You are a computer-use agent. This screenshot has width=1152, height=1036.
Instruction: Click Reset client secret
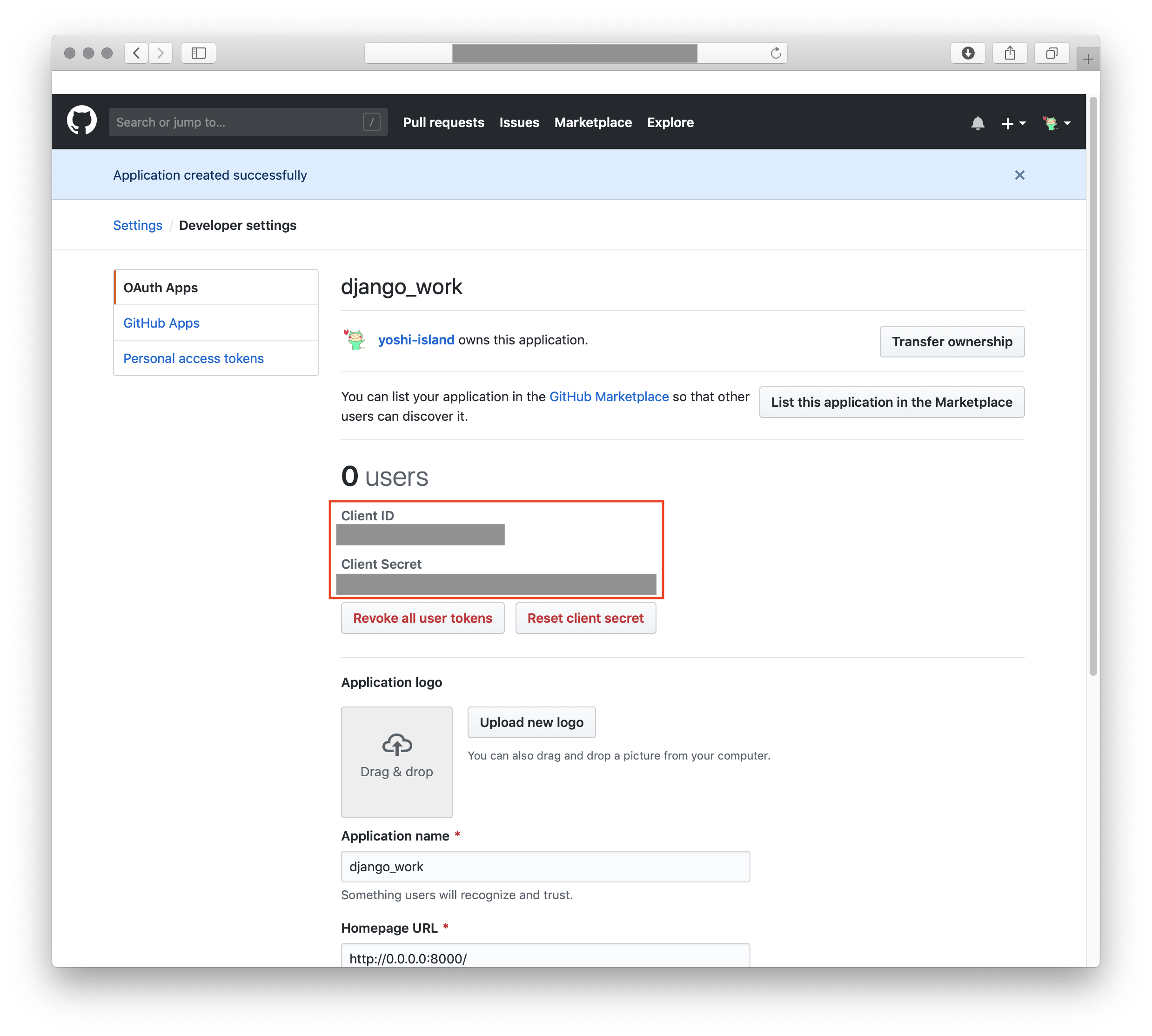click(585, 618)
